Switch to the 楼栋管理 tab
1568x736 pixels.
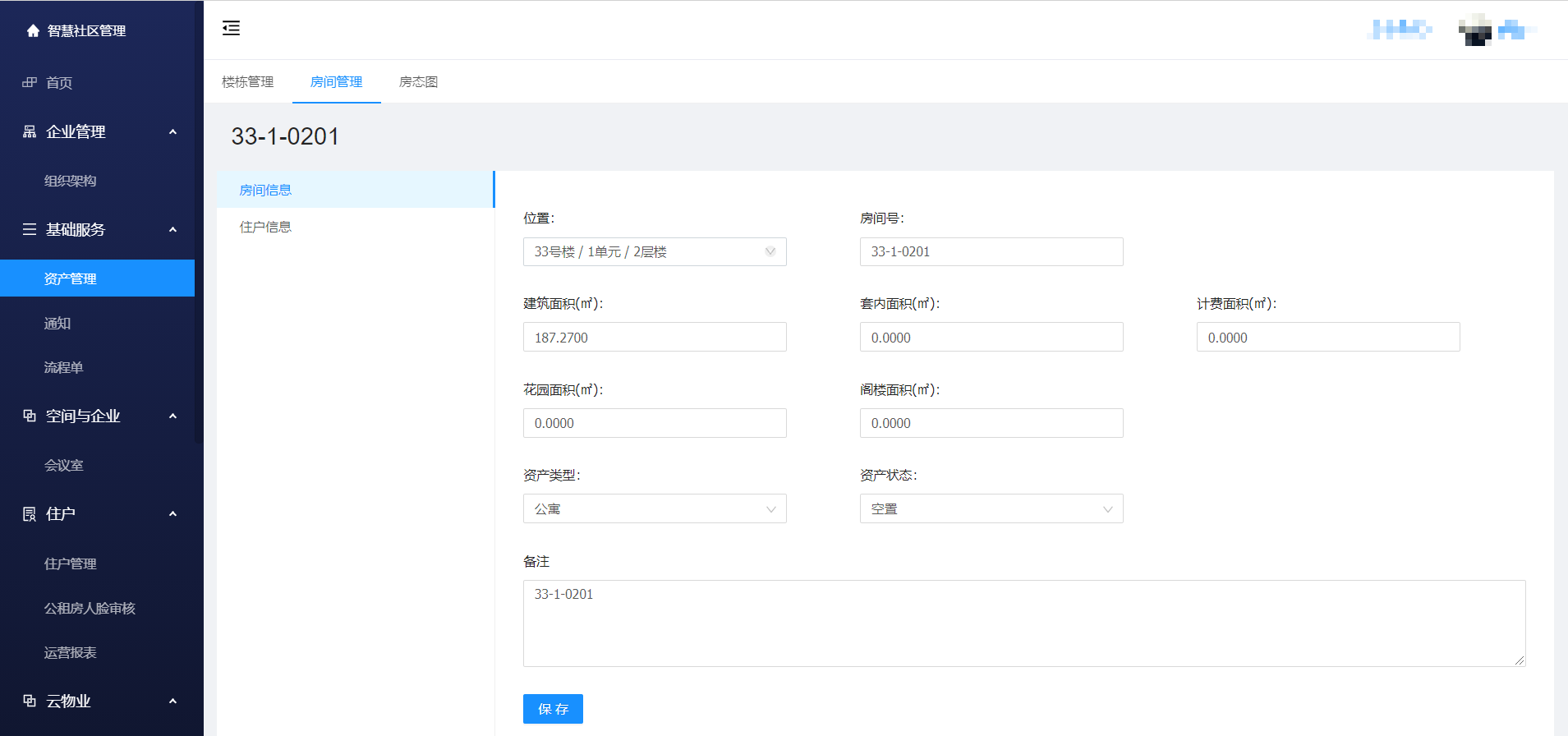coord(247,82)
